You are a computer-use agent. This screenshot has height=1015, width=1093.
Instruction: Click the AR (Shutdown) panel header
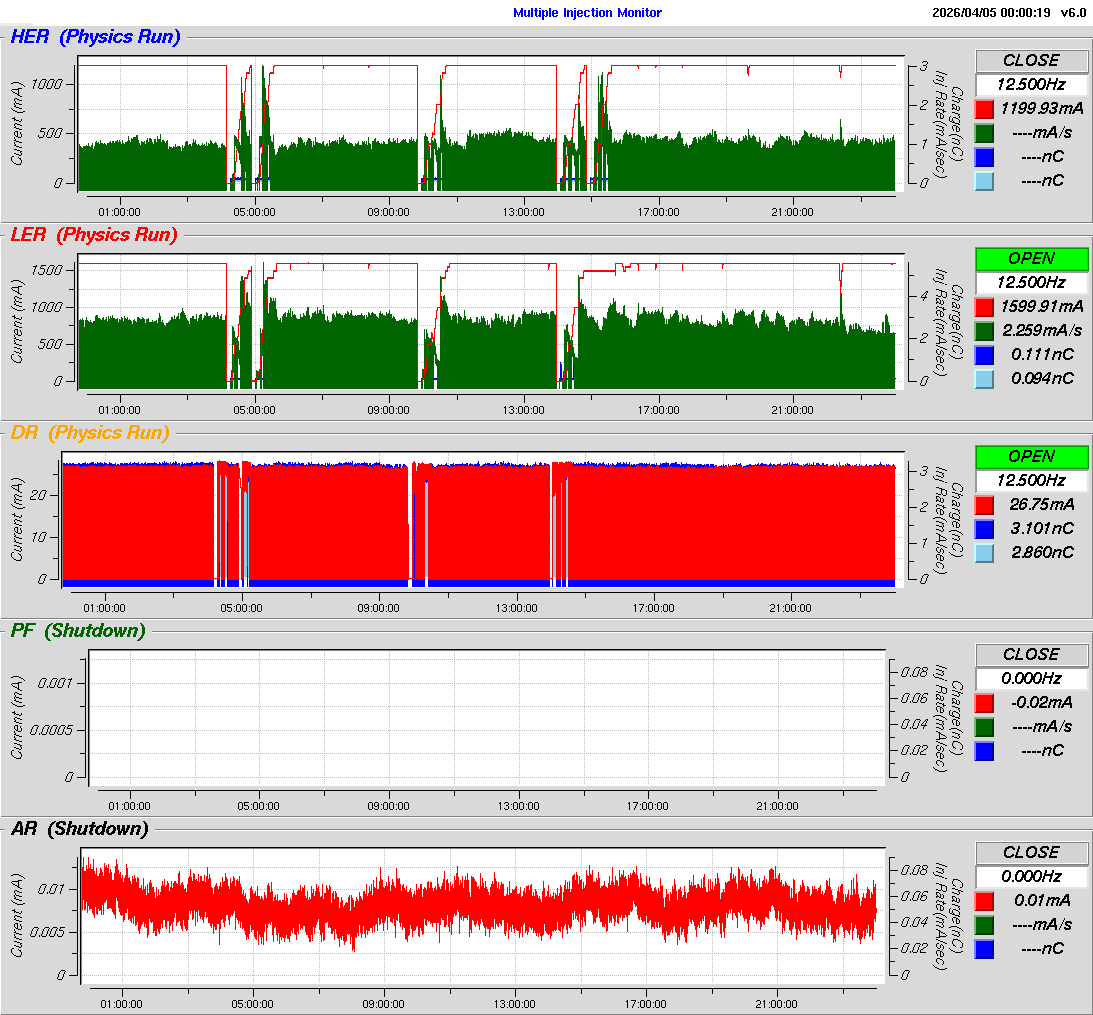[x=79, y=829]
